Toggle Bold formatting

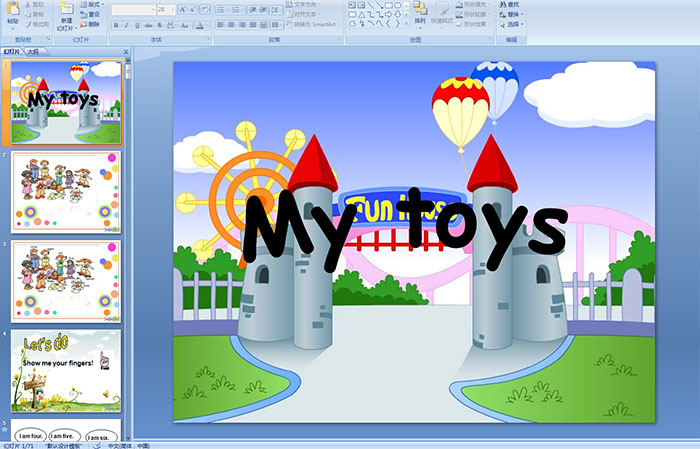tap(116, 25)
